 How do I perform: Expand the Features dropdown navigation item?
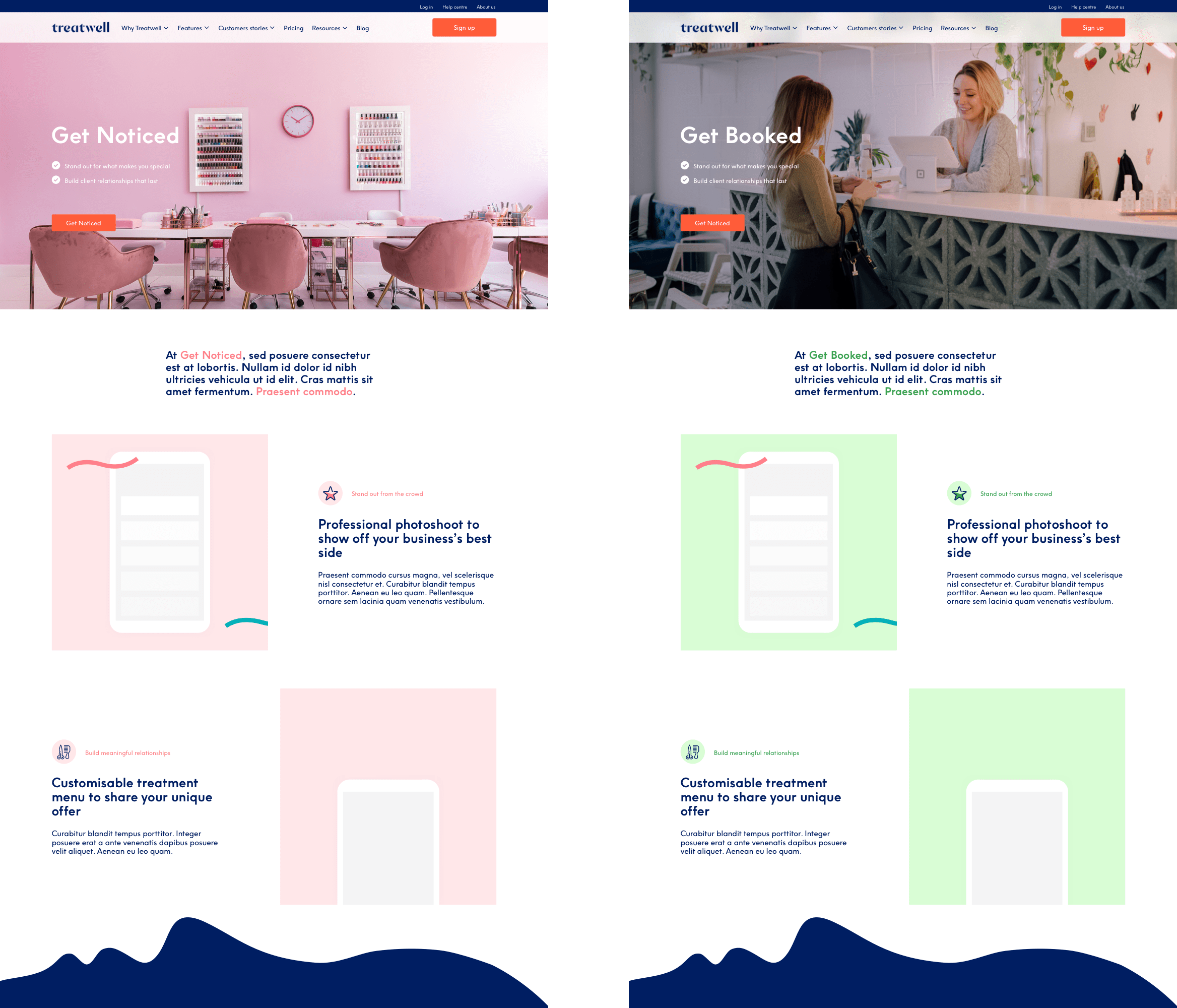click(192, 28)
